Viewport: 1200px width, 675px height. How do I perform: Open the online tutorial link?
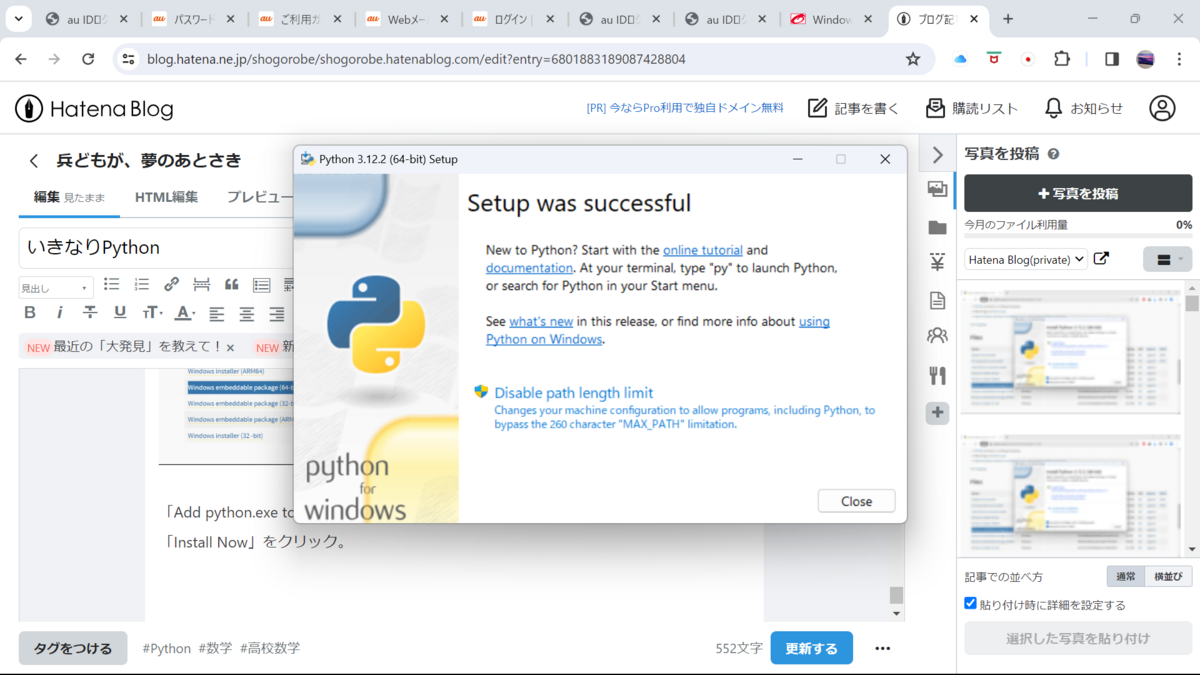pos(703,250)
